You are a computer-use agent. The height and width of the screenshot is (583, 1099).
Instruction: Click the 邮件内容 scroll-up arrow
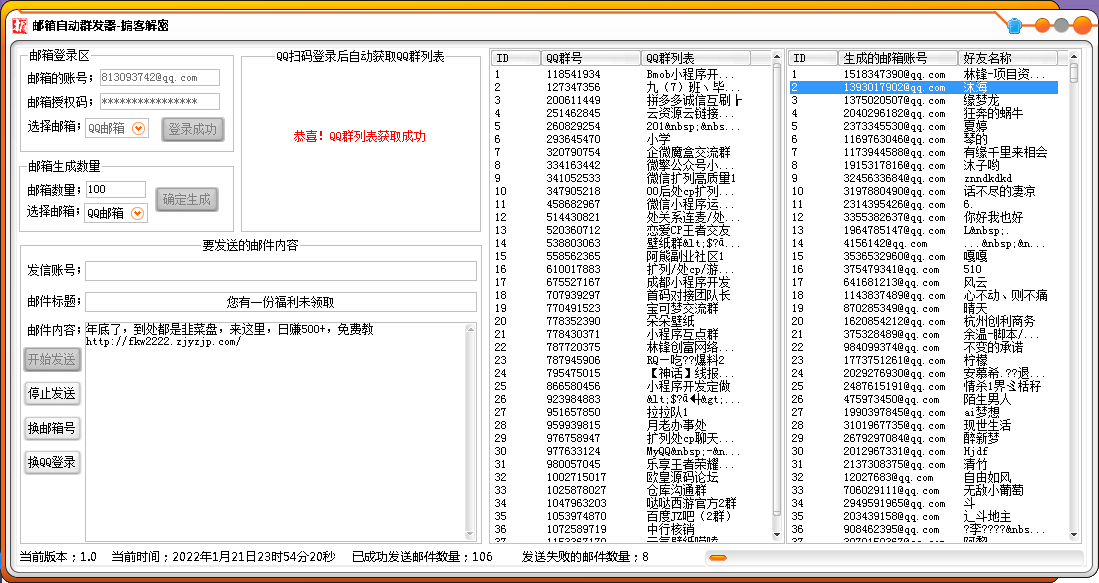point(471,329)
